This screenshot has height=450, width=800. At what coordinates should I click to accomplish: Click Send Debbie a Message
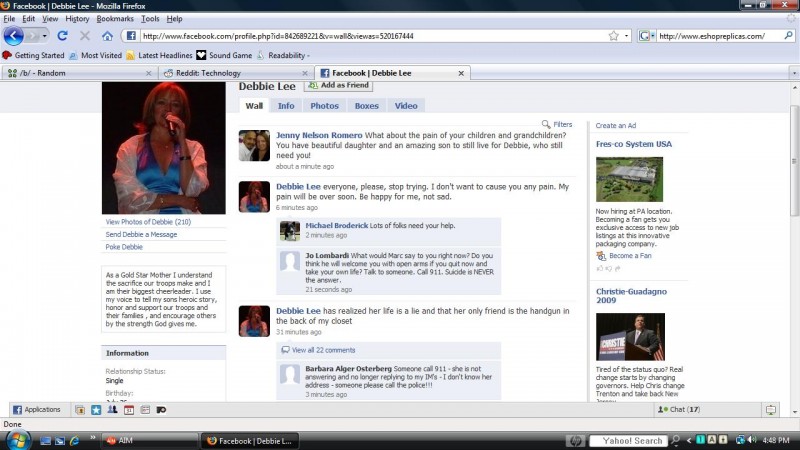click(x=141, y=234)
